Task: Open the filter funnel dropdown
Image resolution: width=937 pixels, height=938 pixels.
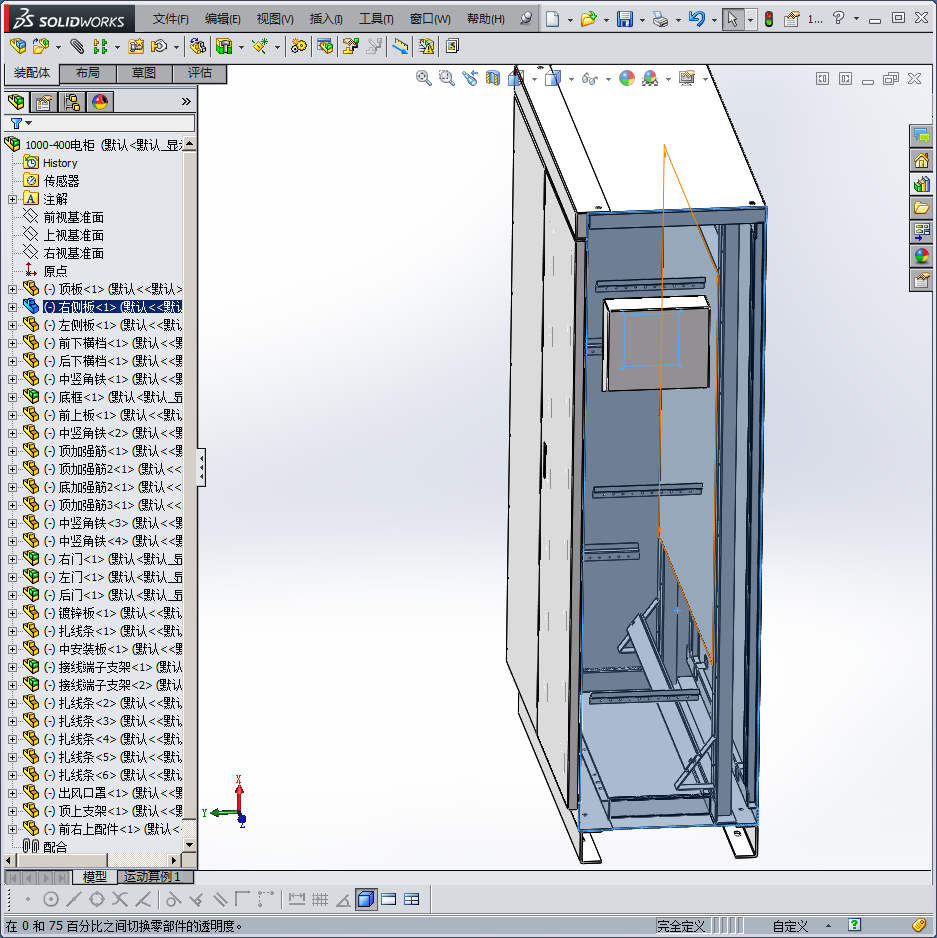Action: (20, 123)
